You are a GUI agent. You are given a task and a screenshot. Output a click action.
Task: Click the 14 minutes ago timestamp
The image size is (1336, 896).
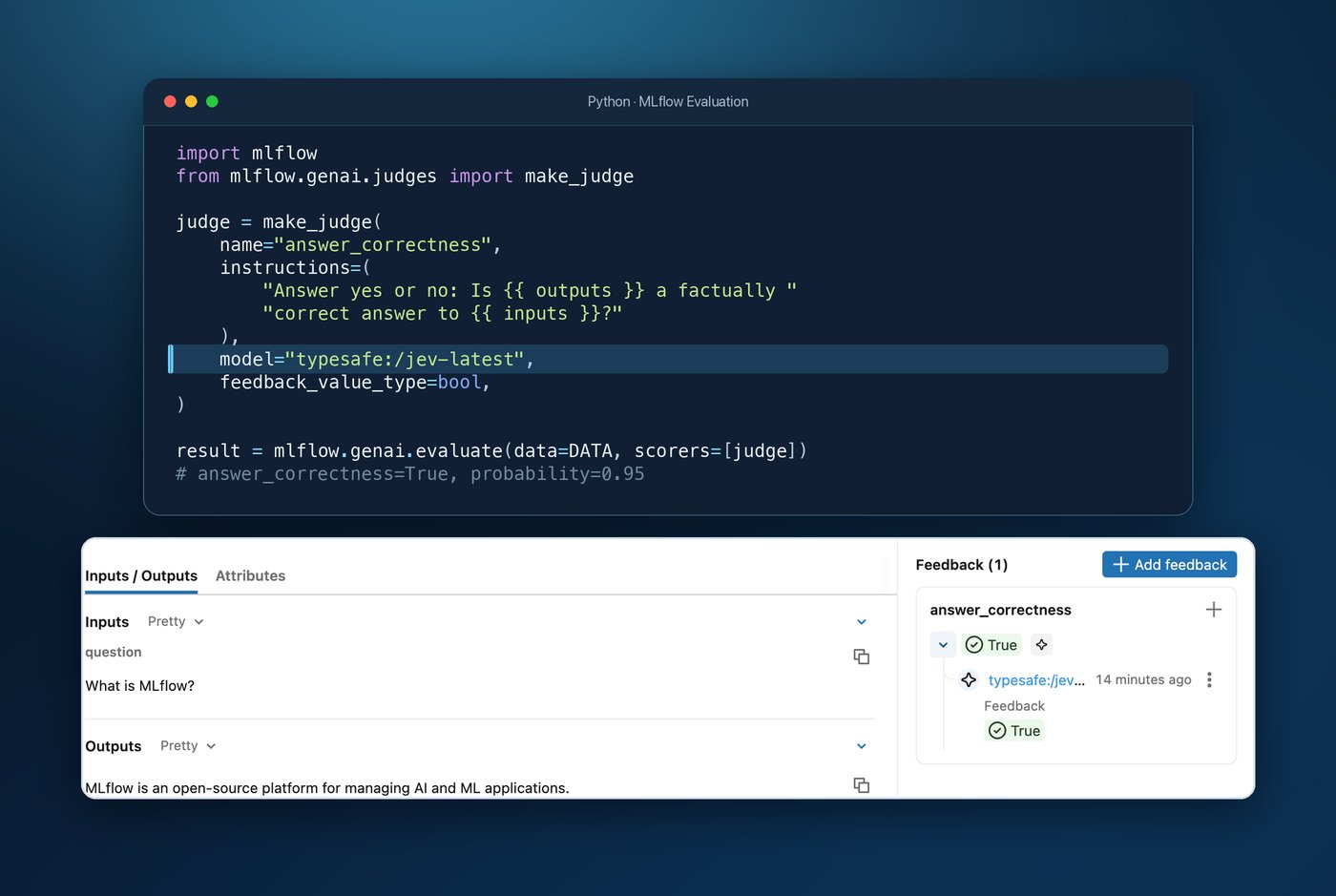tap(1143, 679)
